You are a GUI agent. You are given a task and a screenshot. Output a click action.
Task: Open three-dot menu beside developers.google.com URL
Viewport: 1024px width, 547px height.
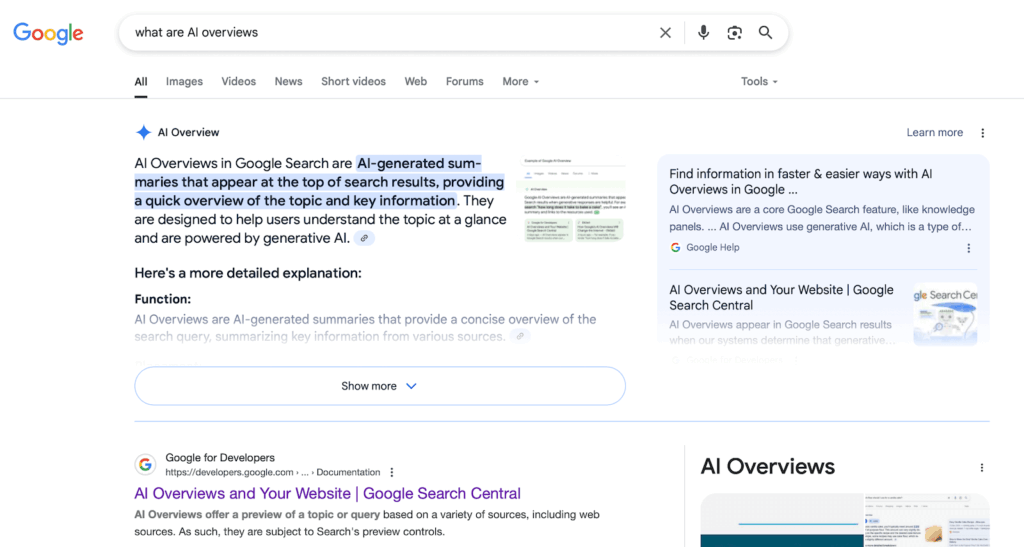392,473
